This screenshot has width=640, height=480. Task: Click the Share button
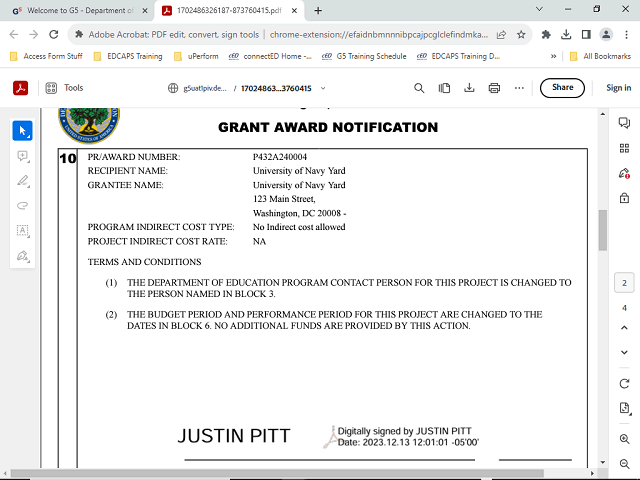tap(562, 88)
